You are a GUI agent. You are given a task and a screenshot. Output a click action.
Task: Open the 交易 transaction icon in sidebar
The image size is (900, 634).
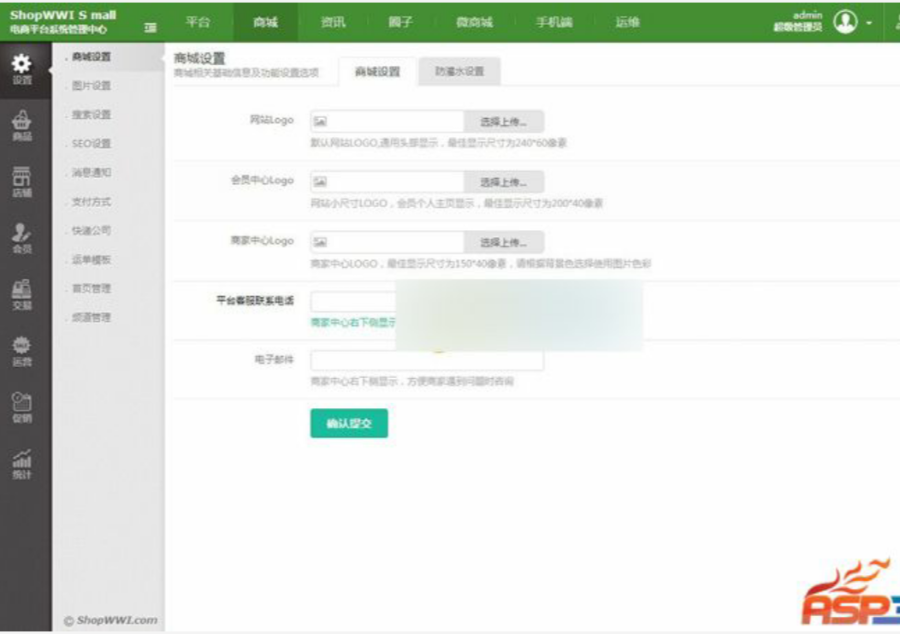pyautogui.click(x=22, y=294)
